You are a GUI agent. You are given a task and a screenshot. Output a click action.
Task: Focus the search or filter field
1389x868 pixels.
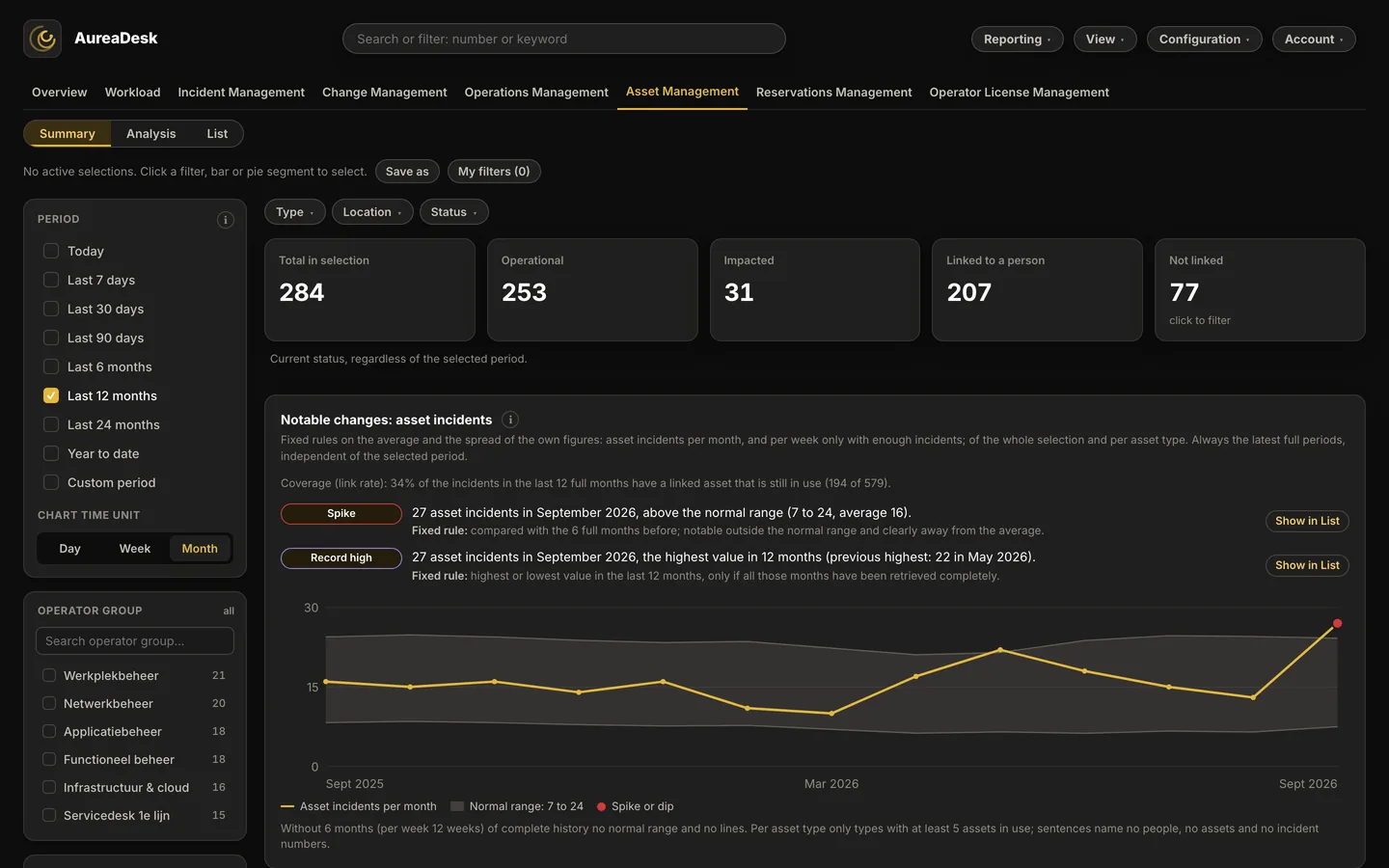pos(564,39)
